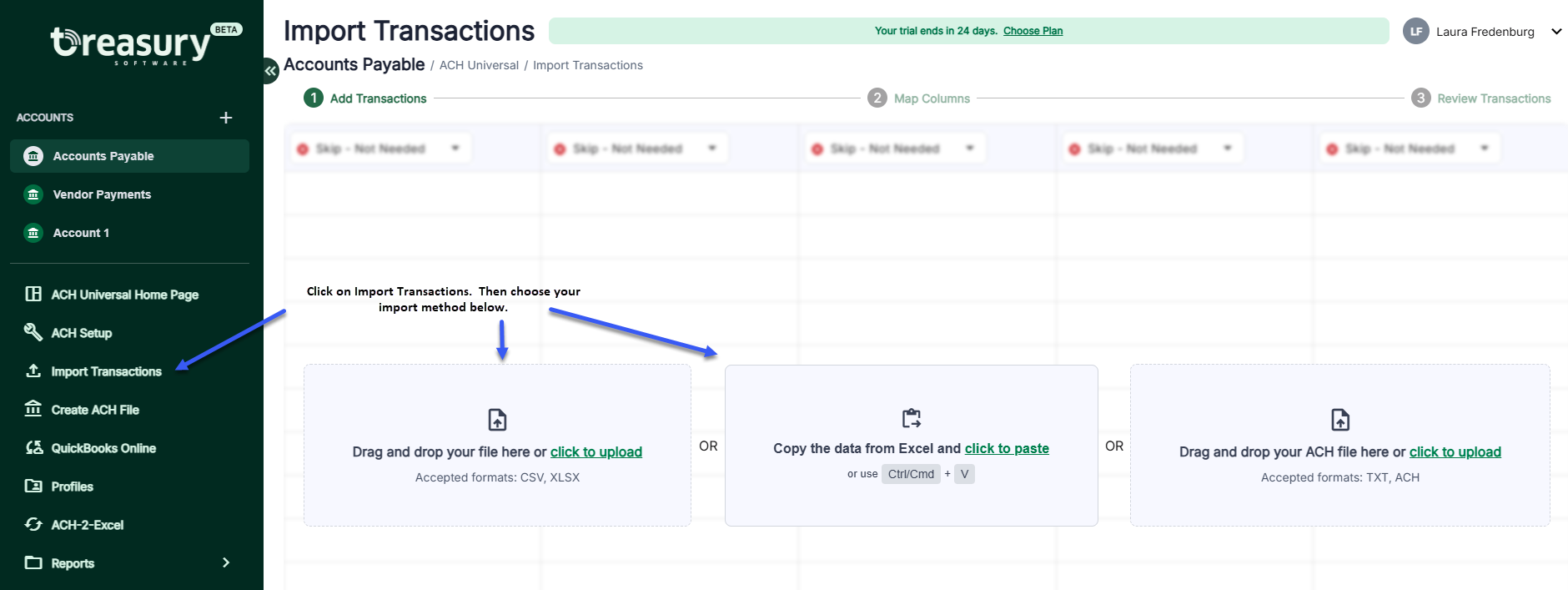Open the third Skip - Not Needed dropdown
1568x590 pixels.
(896, 149)
